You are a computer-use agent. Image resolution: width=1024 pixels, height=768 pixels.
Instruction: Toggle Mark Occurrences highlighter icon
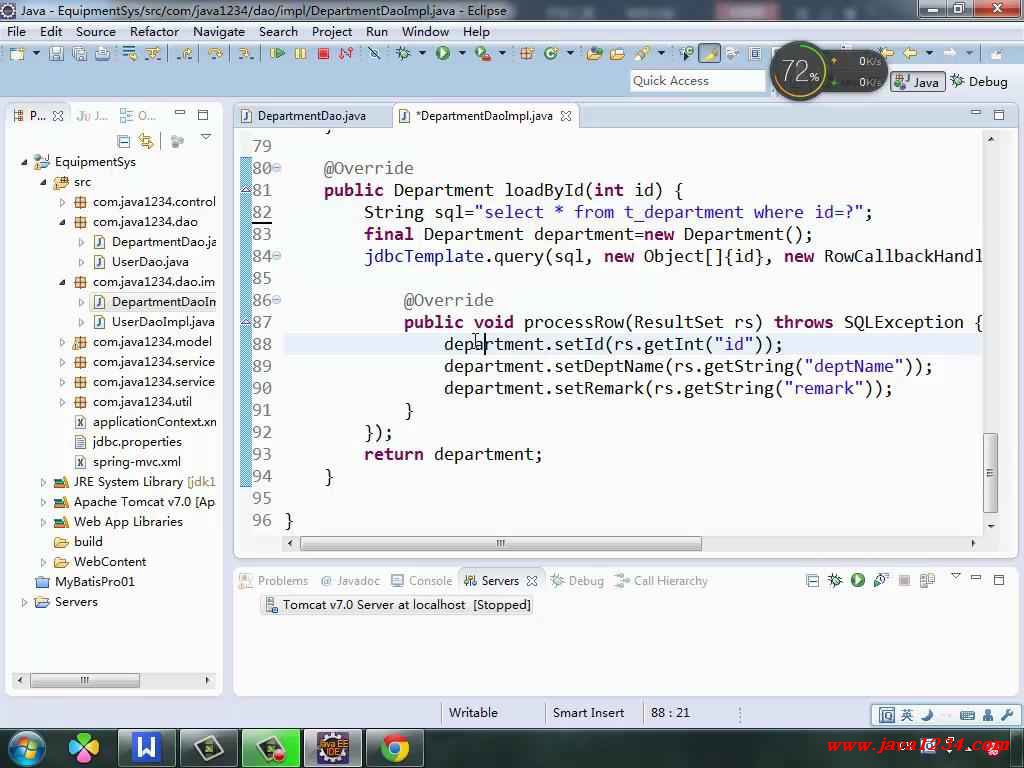pyautogui.click(x=709, y=54)
